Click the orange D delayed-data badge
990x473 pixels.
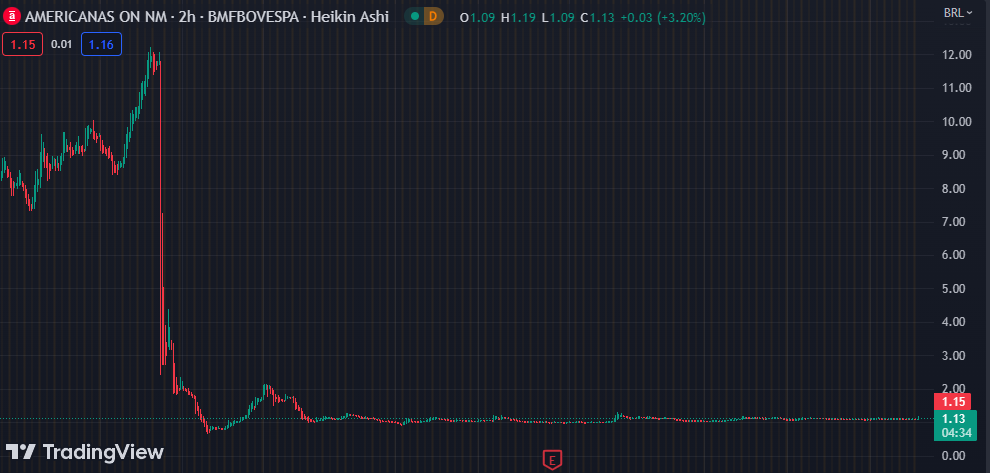click(x=432, y=17)
